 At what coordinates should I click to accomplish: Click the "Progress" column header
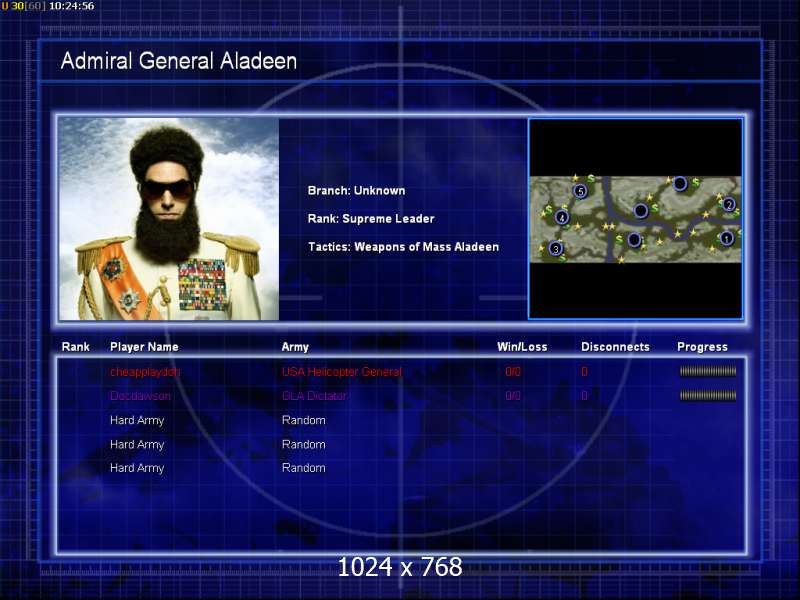coord(702,347)
